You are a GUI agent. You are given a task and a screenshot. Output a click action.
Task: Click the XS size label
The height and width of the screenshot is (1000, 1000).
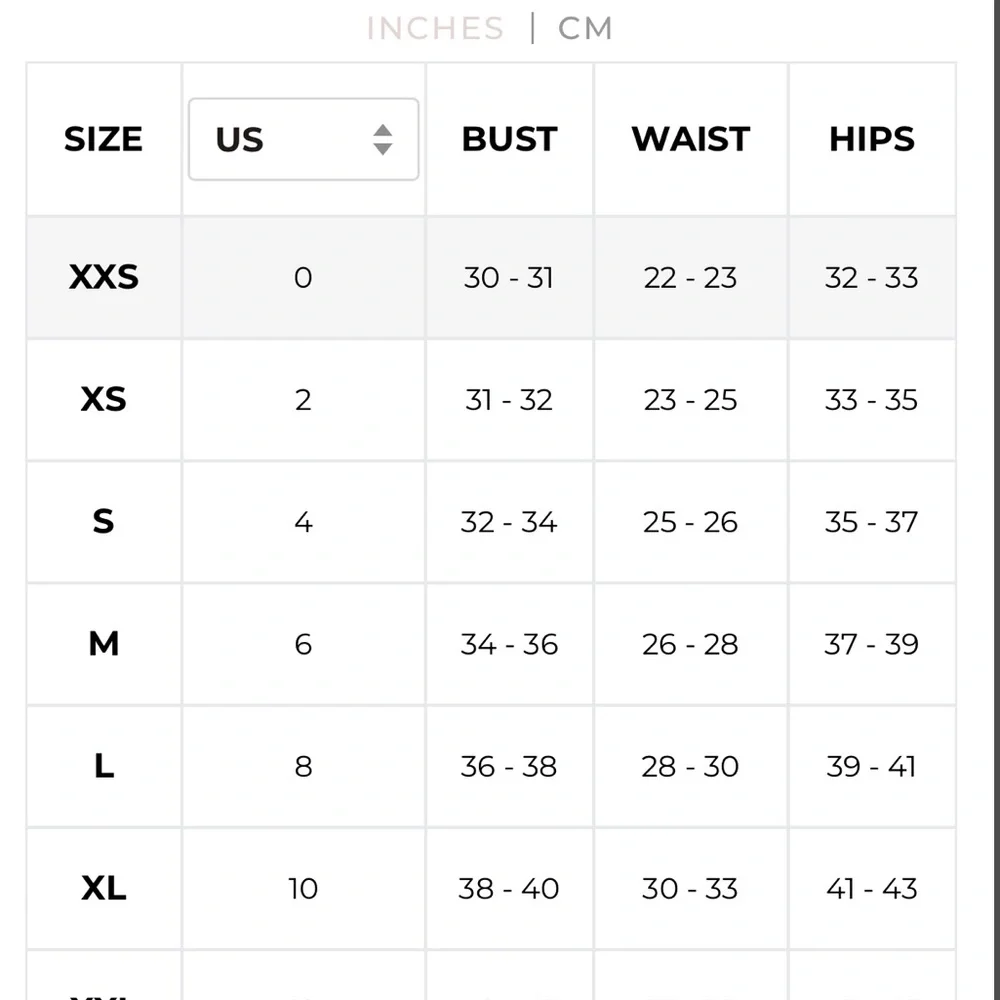(103, 399)
